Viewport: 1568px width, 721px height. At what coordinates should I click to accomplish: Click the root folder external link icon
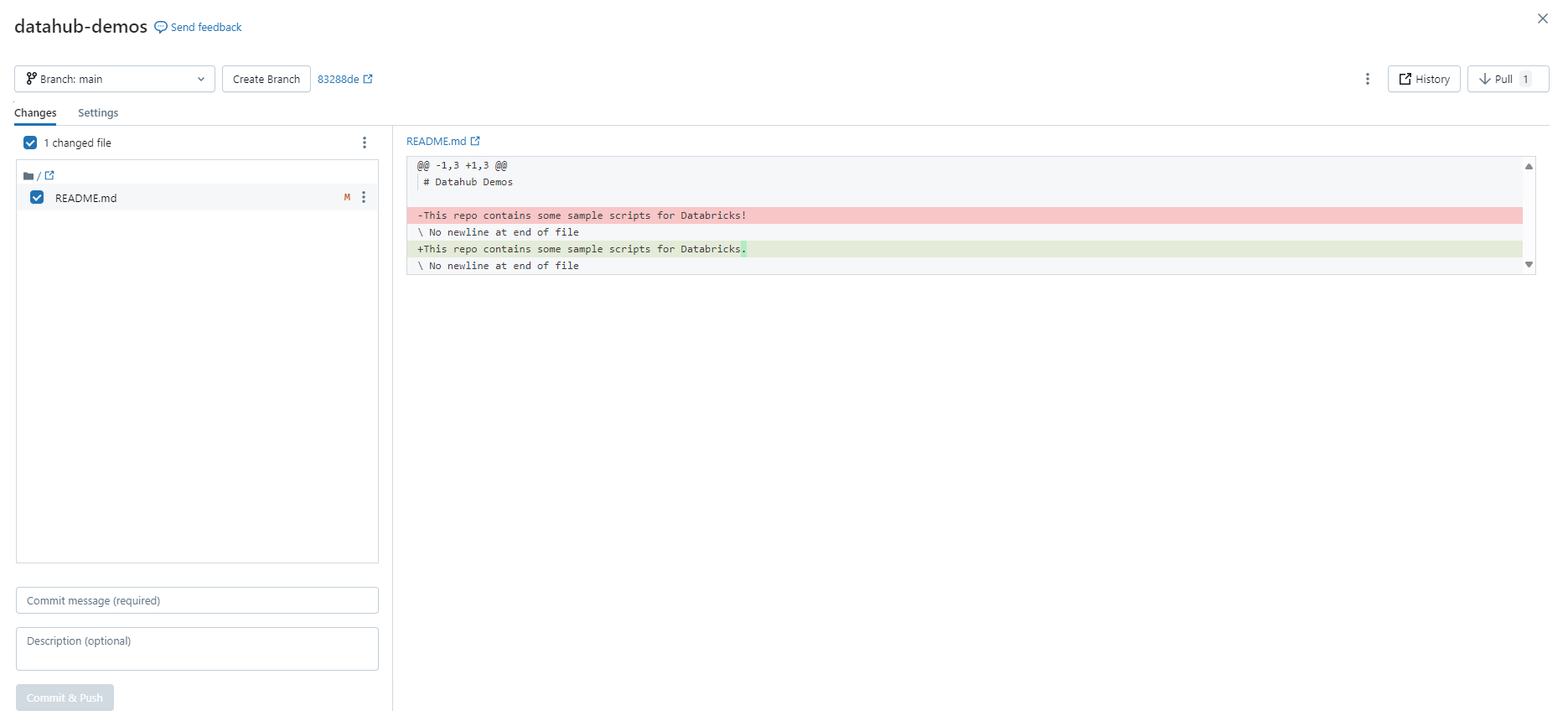point(49,176)
